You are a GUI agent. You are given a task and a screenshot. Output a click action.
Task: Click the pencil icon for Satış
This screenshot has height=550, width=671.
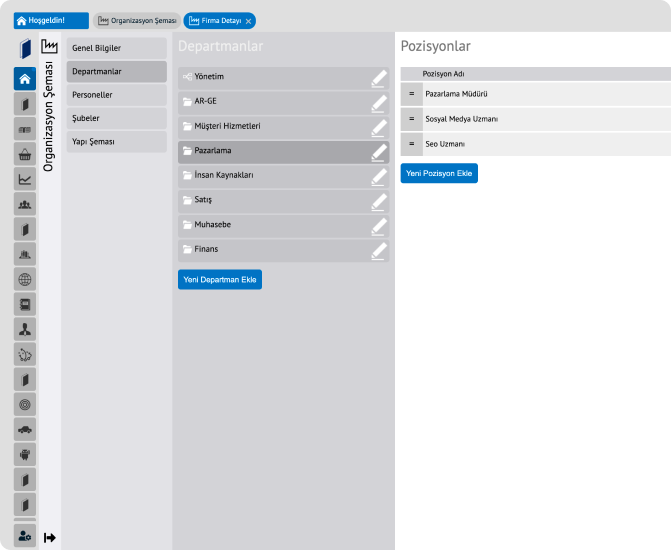coord(379,202)
